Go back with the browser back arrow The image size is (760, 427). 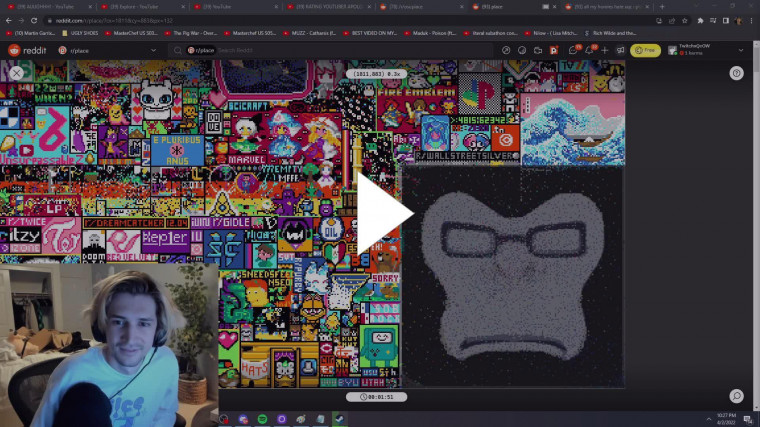(9, 21)
